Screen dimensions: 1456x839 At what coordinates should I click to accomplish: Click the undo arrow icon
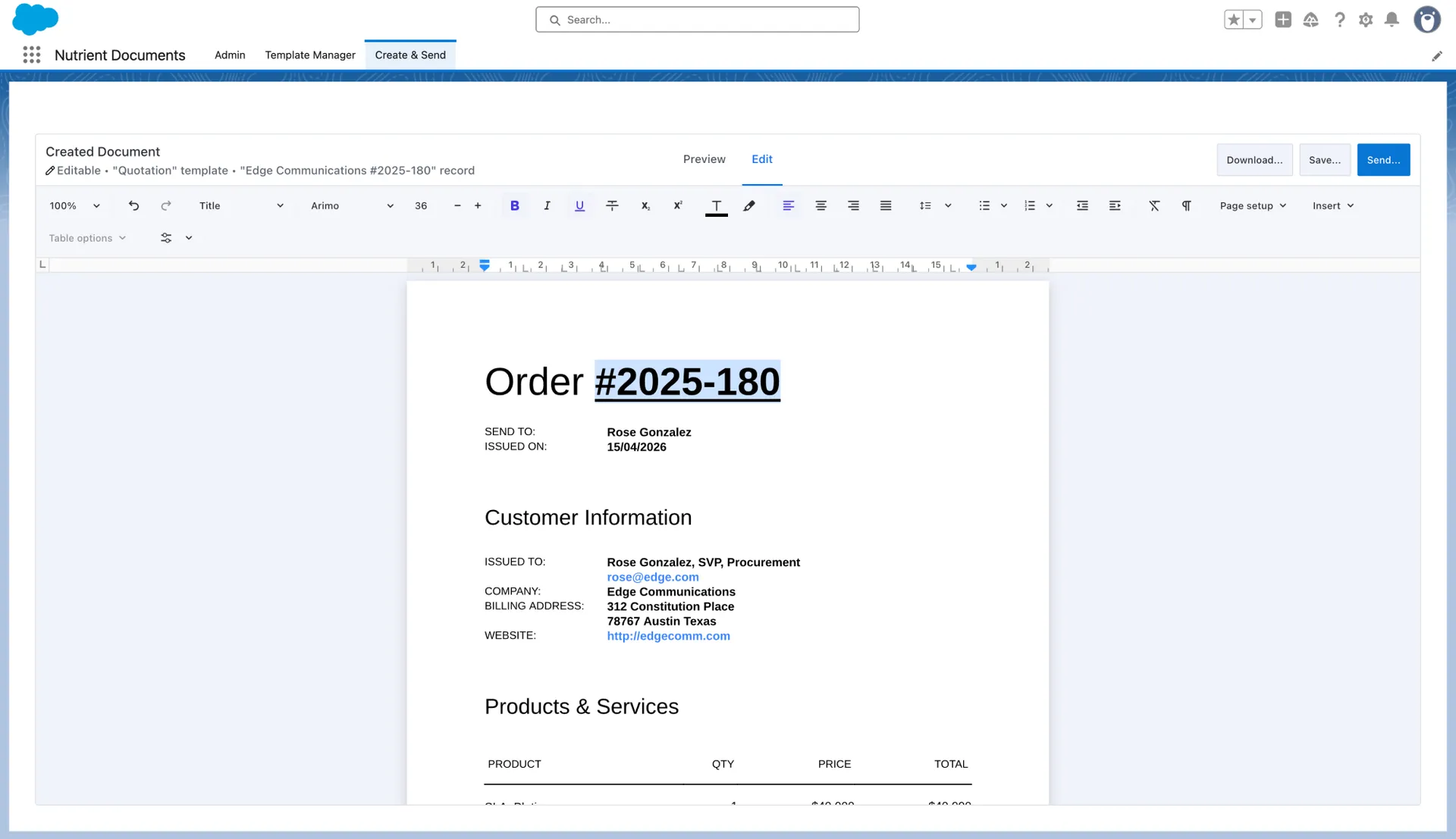point(133,205)
